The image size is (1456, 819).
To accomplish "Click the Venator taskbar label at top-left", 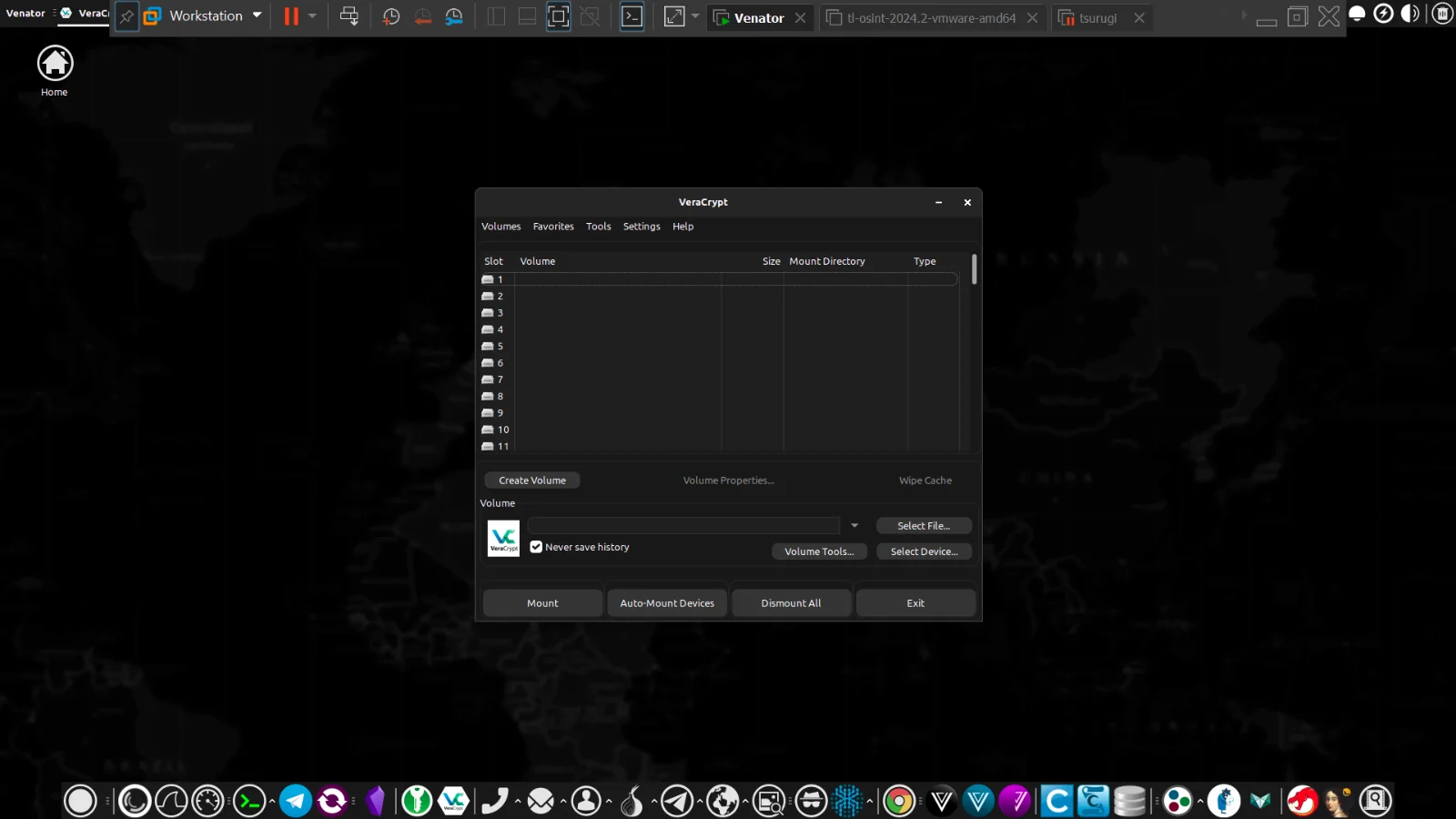I will [25, 14].
